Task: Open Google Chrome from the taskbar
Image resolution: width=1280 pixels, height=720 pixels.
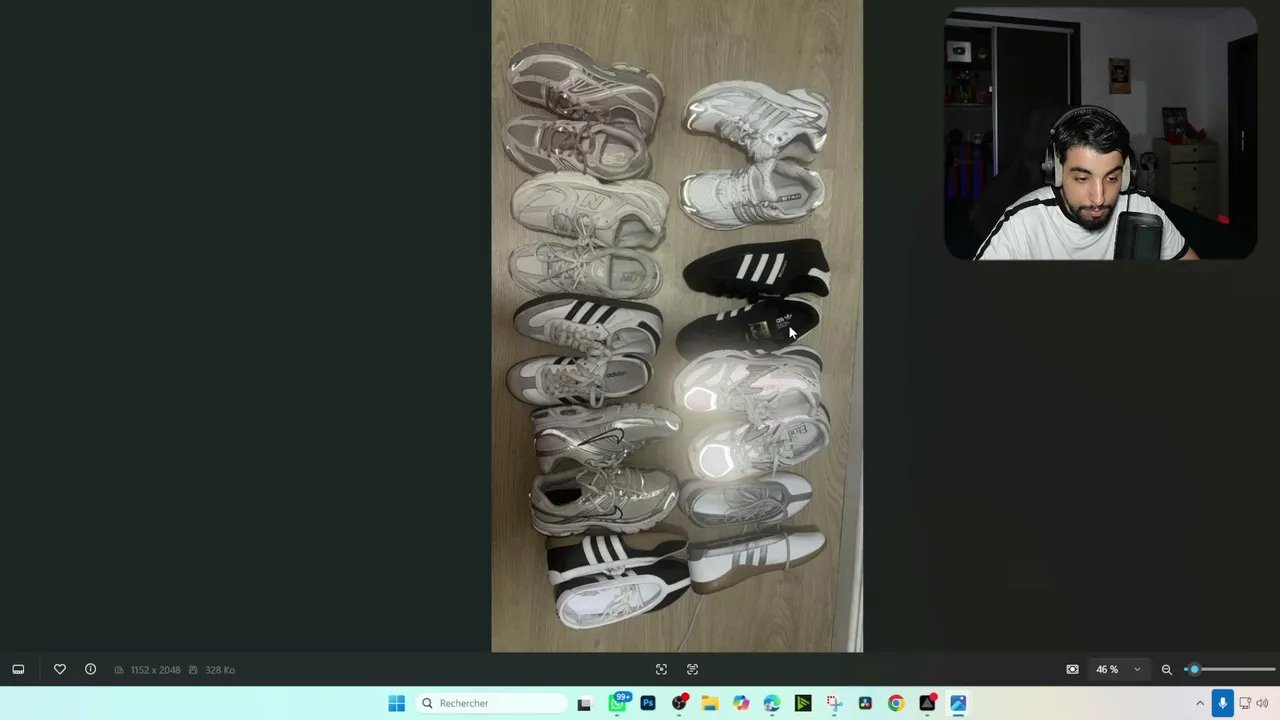Action: click(x=896, y=703)
